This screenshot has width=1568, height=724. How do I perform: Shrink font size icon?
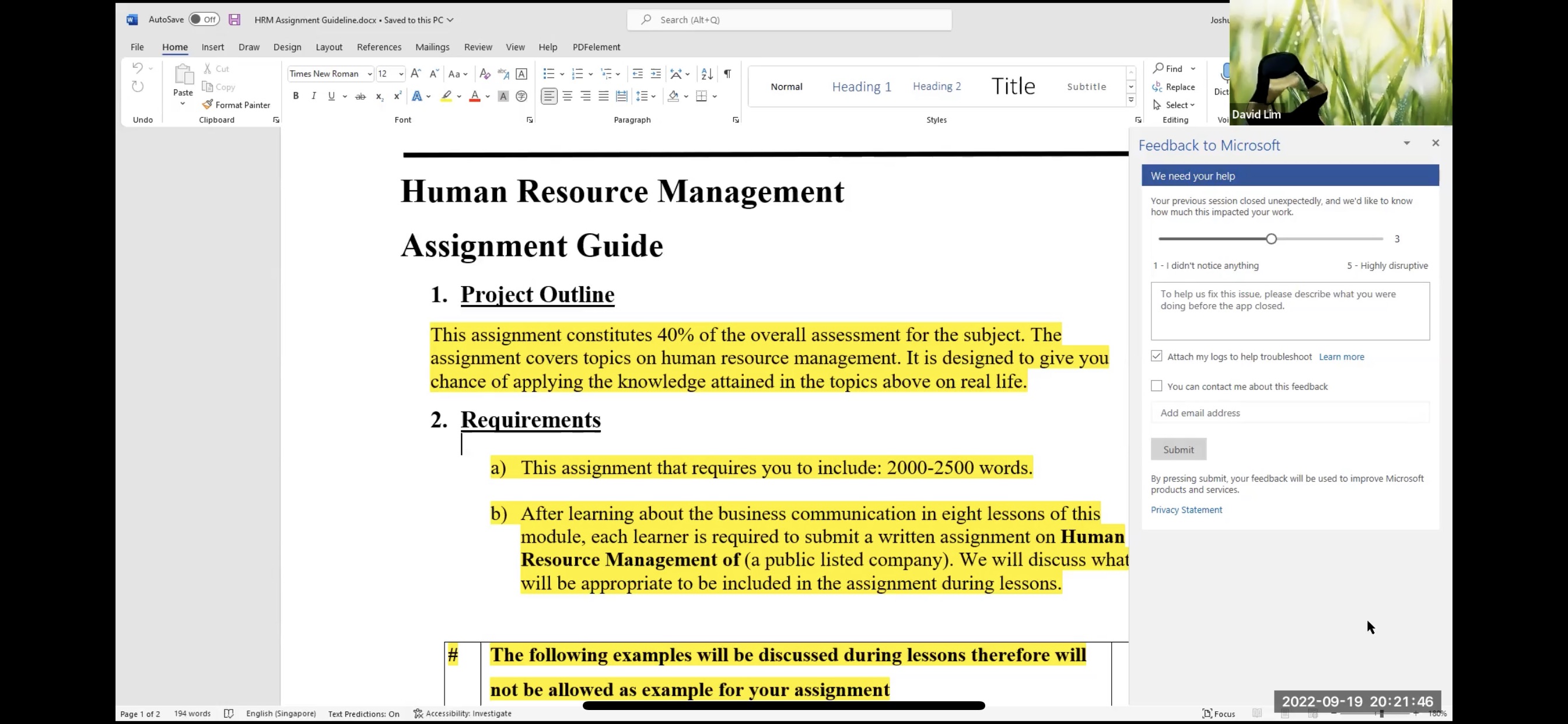click(x=434, y=73)
